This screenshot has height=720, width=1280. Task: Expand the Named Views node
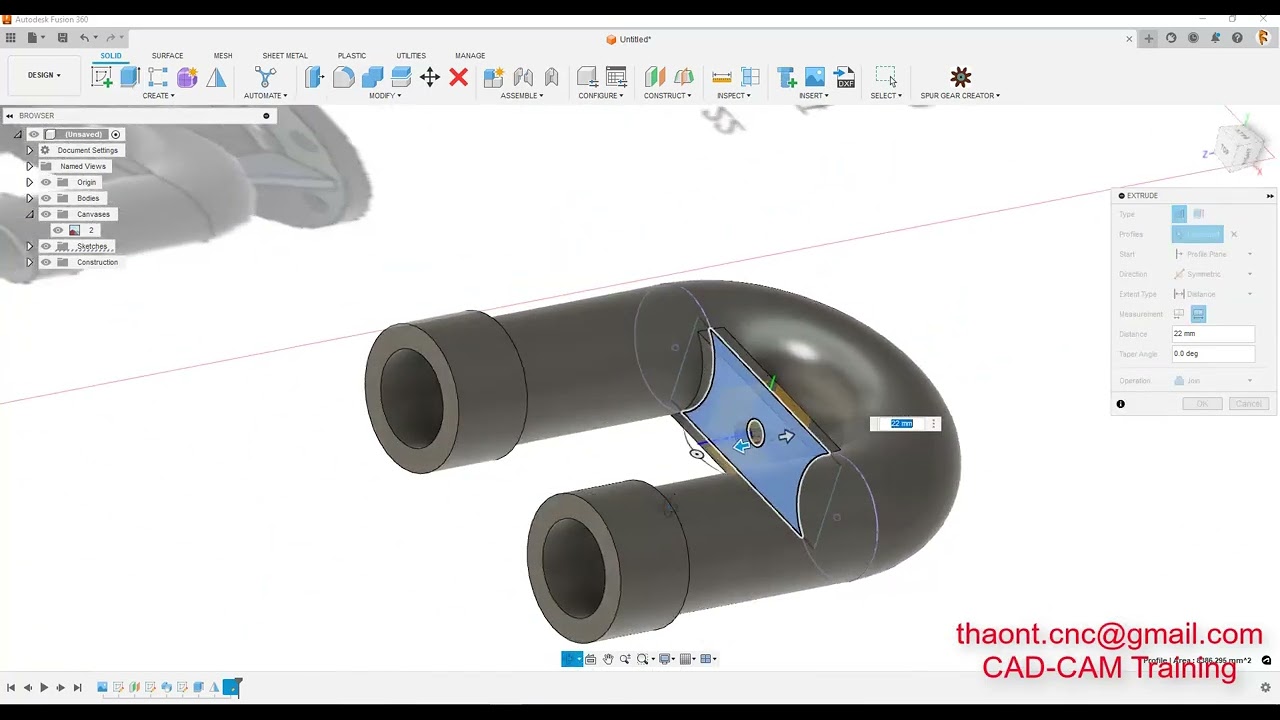[x=29, y=166]
